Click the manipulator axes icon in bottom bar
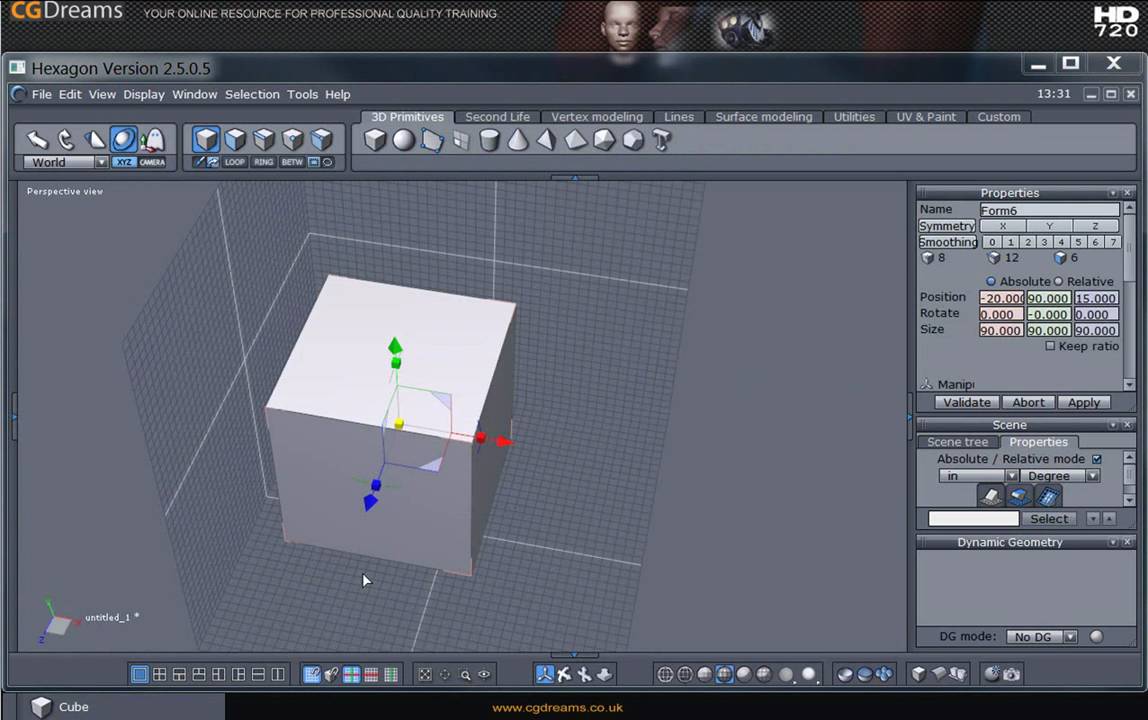The height and width of the screenshot is (720, 1148). [544, 674]
